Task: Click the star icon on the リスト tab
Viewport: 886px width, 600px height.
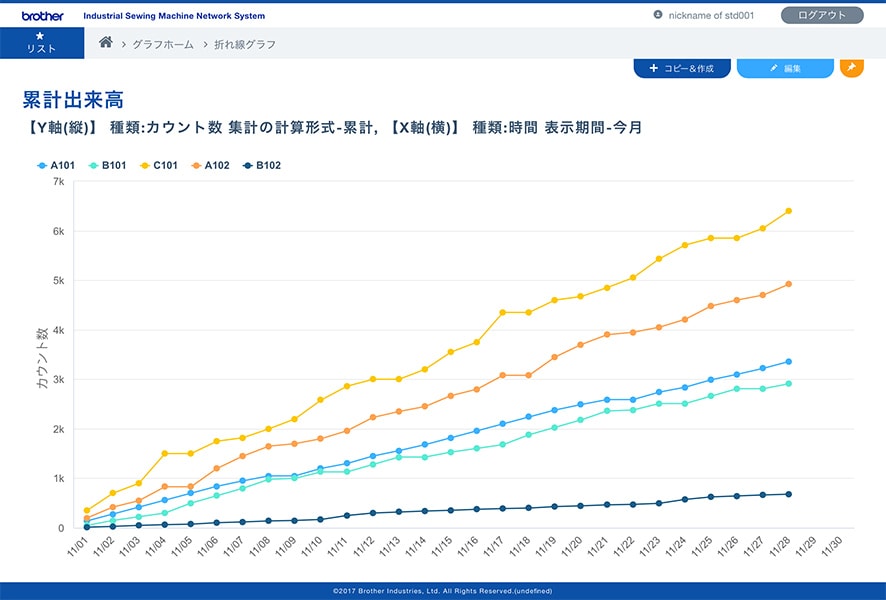Action: (x=40, y=34)
